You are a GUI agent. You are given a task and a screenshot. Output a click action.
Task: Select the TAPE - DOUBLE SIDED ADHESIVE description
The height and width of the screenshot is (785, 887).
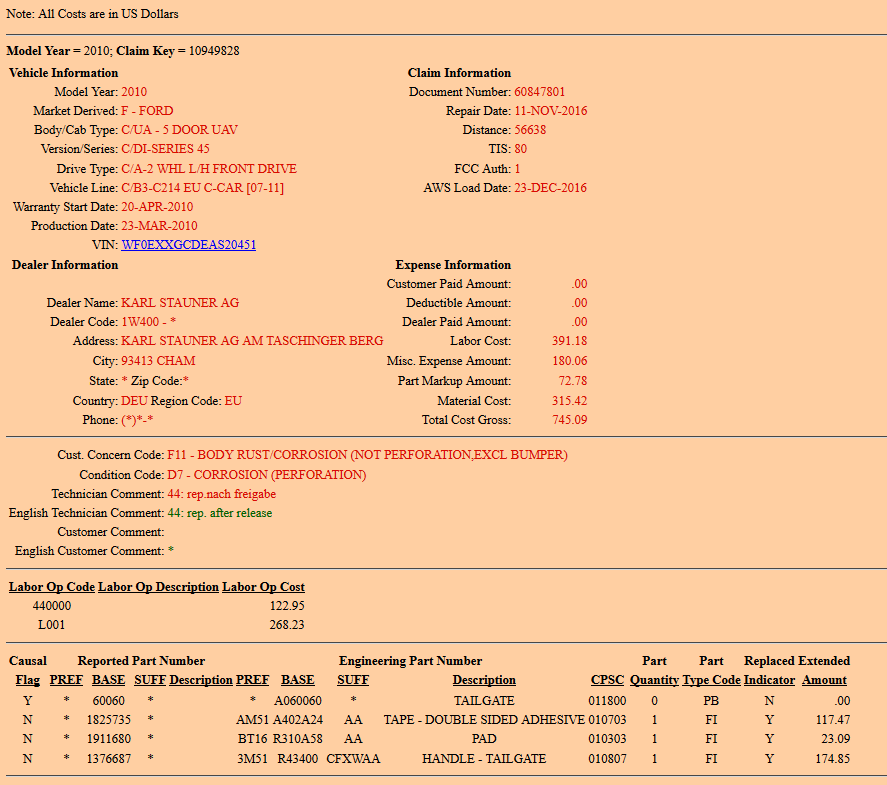click(484, 721)
